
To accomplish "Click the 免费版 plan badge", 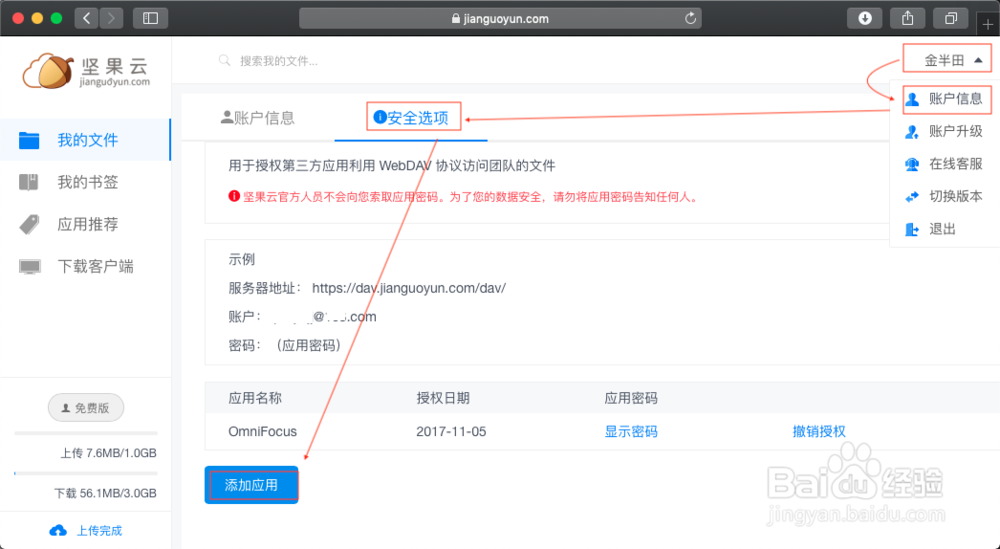I will tap(86, 408).
